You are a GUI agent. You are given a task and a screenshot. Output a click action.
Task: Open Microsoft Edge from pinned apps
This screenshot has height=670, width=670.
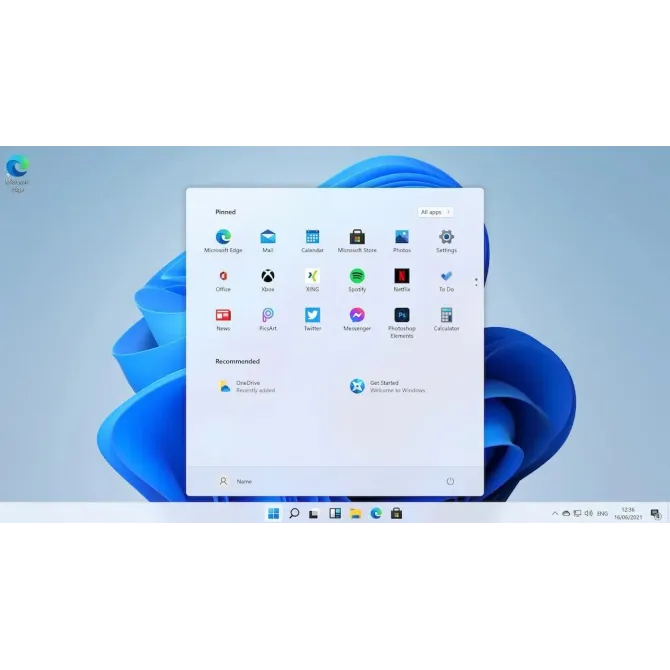point(223,241)
